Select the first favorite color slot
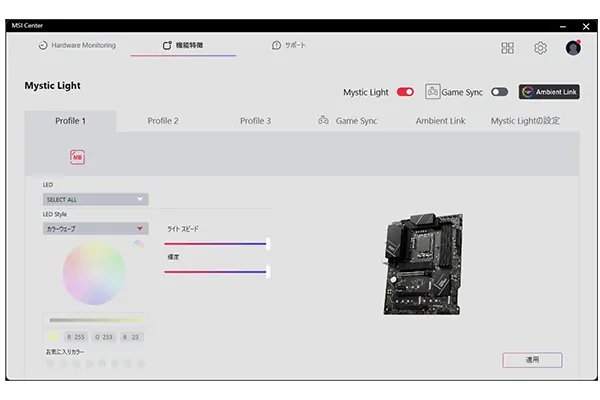Viewport: 600px width, 400px height. pyautogui.click(x=50, y=364)
